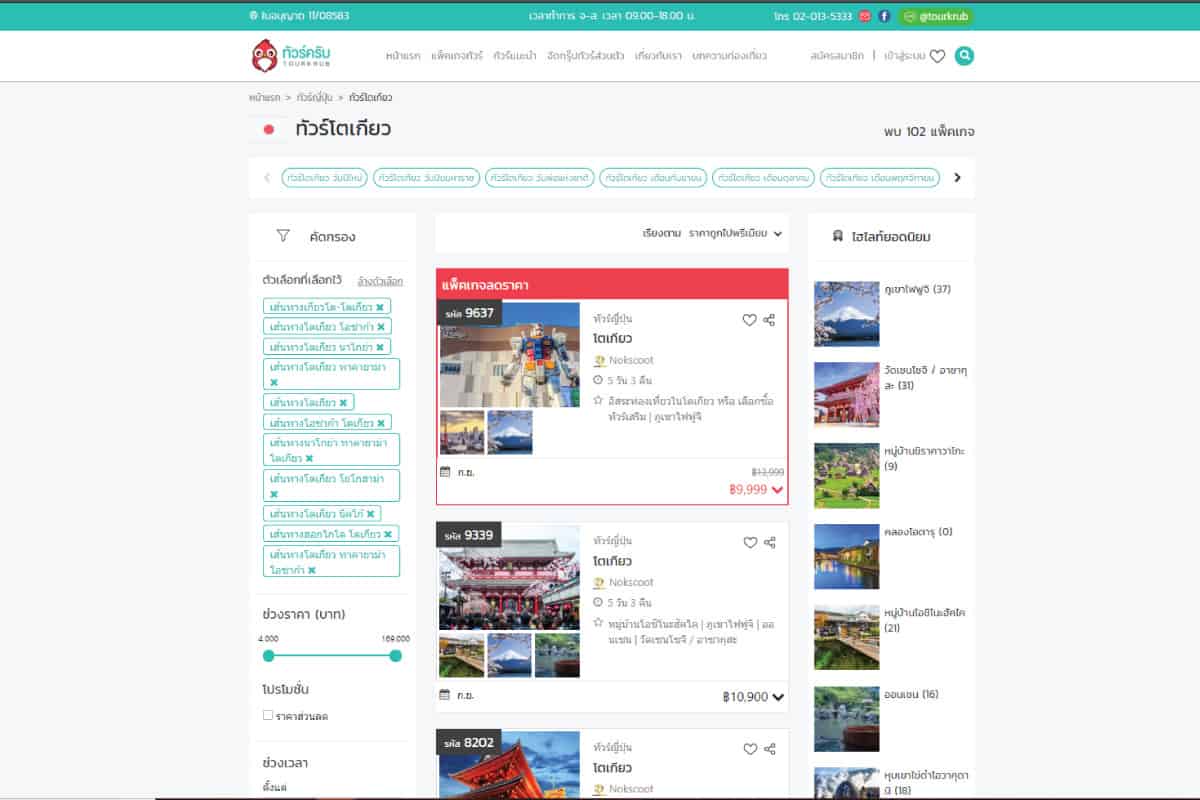Screen dimensions: 1200x800
Task: Favorite tour 9339 with heart icon
Action: tap(750, 543)
